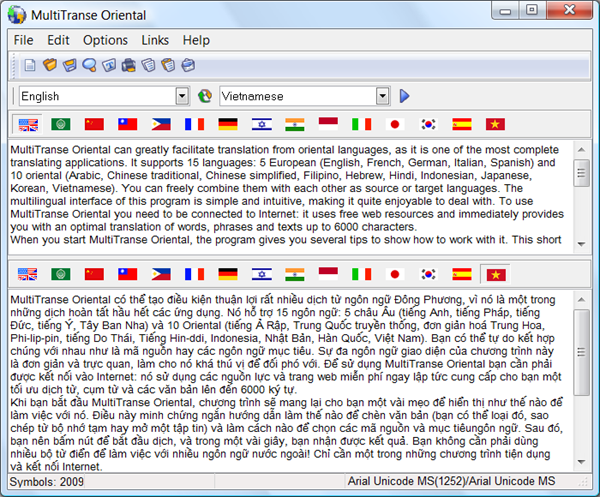Choose Taiwan flag as target language
The width and height of the screenshot is (600, 497).
click(128, 274)
